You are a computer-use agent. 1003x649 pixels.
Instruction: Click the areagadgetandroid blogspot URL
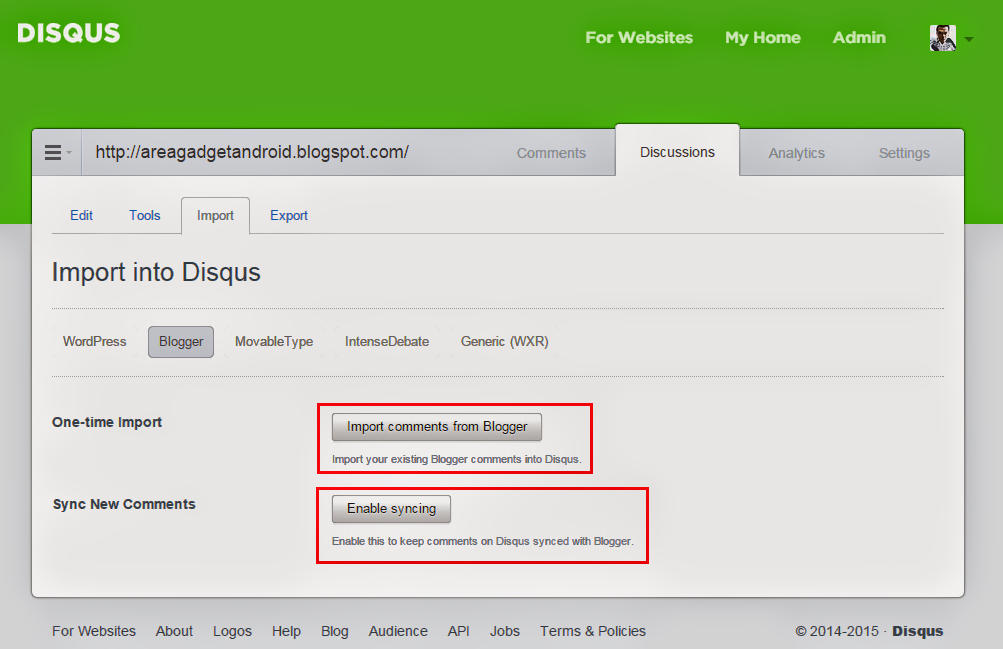[x=252, y=152]
